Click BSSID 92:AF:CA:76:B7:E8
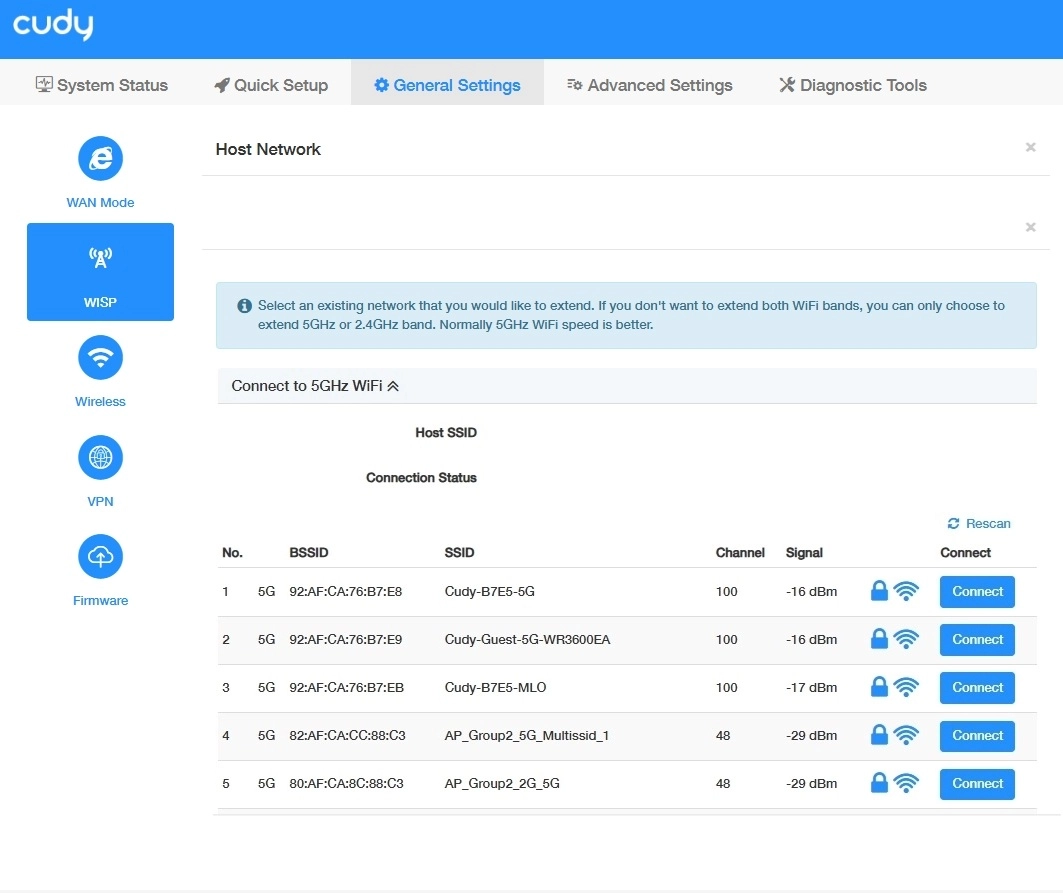Viewport: 1063px width, 893px height. tap(346, 591)
